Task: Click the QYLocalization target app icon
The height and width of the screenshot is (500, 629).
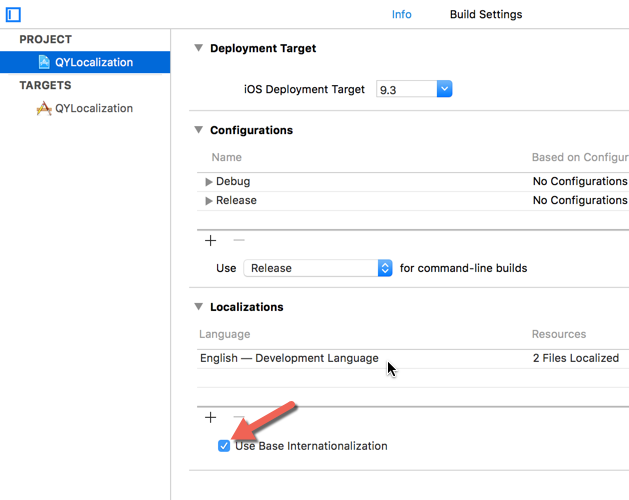Action: point(44,108)
